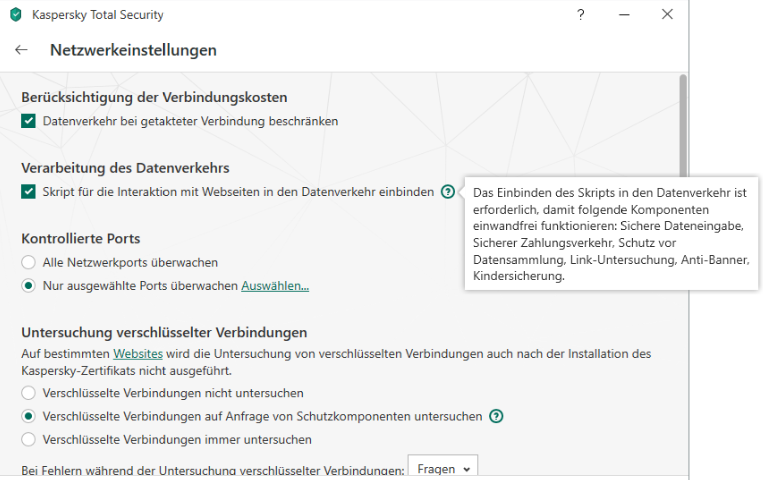
Task: Click the Kaspersky shield logo icon
Action: point(16,15)
